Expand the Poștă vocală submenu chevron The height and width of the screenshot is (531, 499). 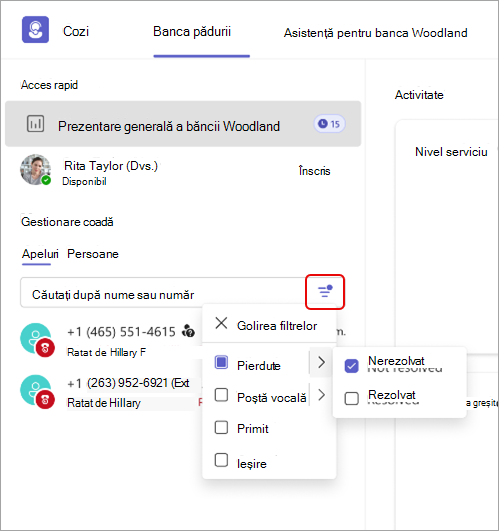coord(321,395)
